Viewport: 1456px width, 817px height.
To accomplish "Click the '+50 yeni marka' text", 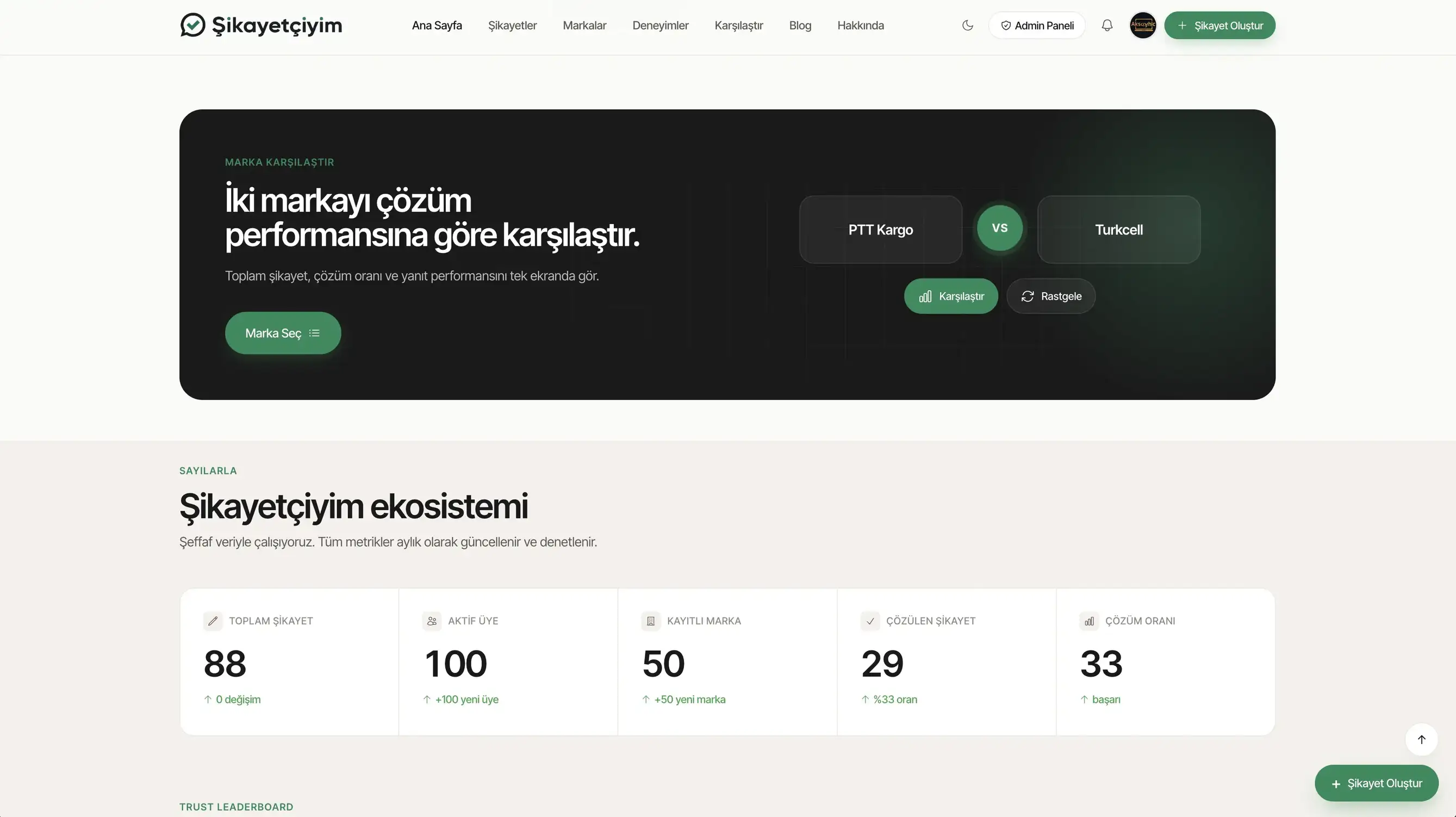I will (689, 700).
